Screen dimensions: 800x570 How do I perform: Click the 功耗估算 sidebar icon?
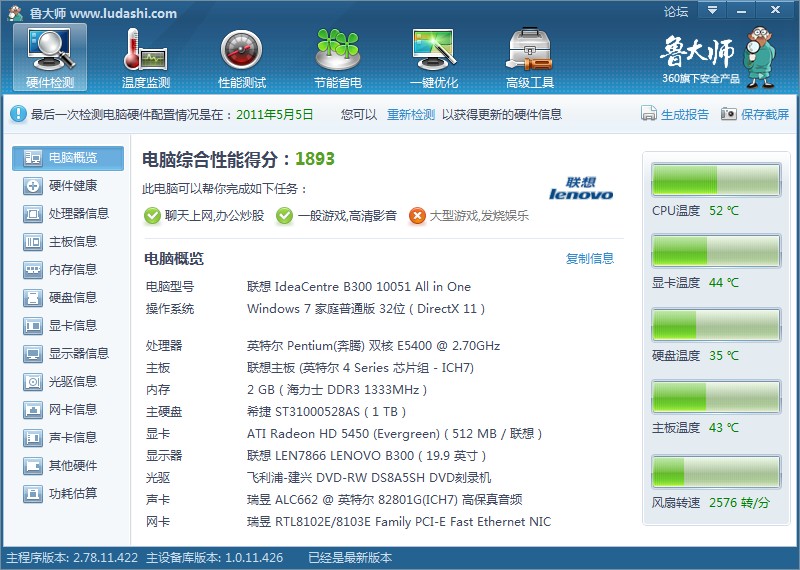[33, 494]
